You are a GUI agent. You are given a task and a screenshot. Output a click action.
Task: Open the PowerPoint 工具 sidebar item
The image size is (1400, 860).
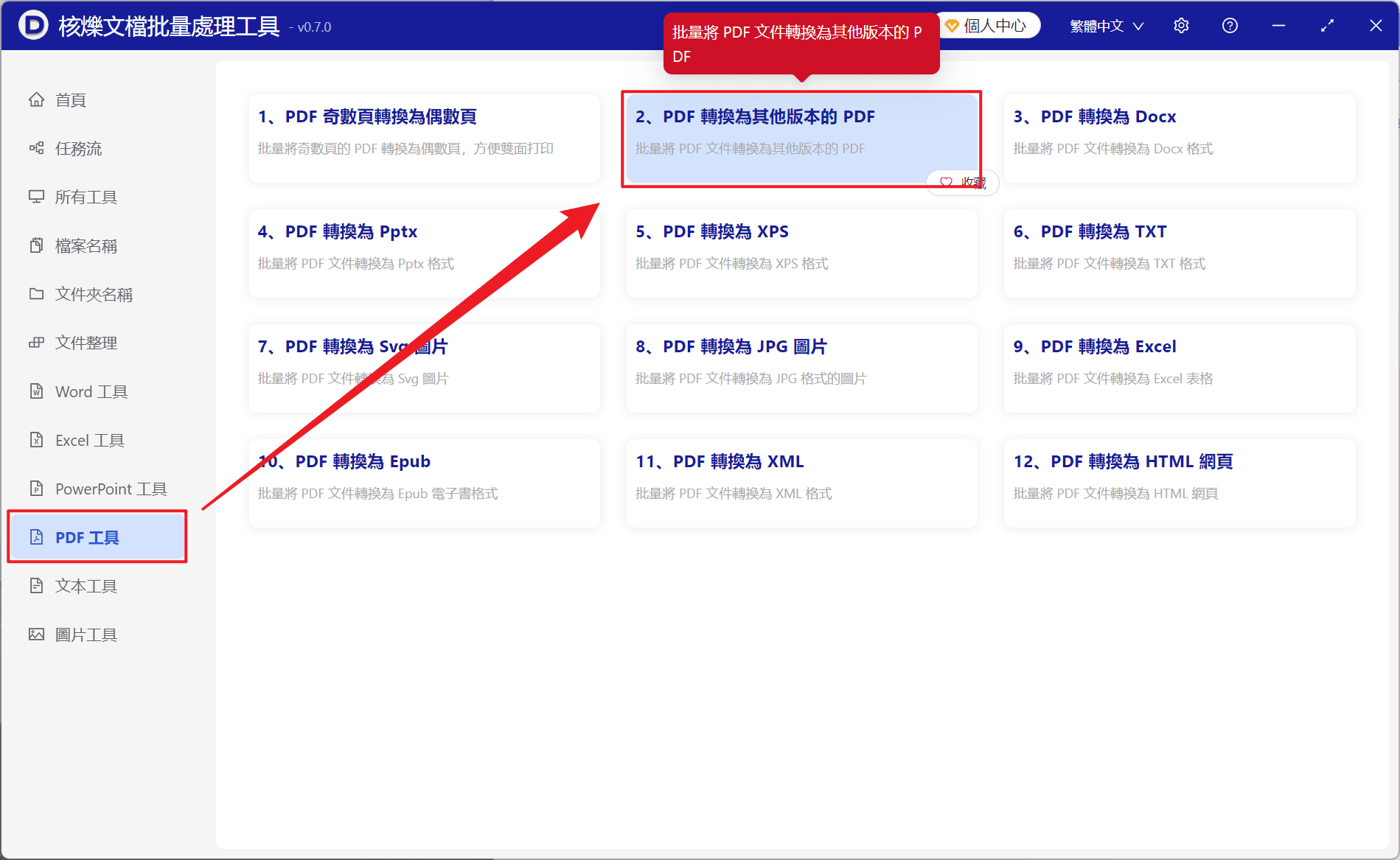(x=97, y=489)
